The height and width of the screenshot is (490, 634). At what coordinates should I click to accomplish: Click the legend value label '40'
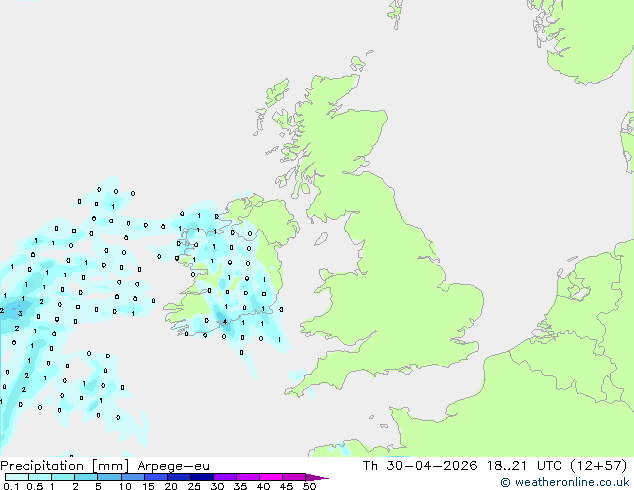263,486
